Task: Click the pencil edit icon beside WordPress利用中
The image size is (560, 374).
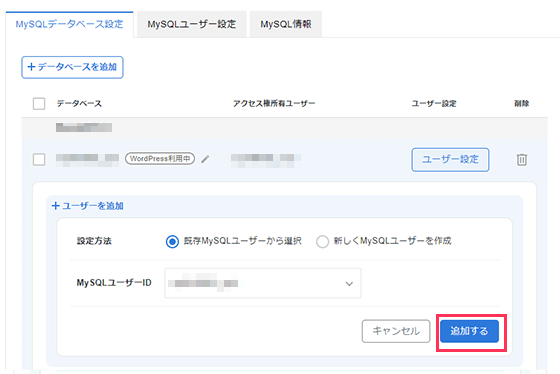Action: [x=205, y=159]
